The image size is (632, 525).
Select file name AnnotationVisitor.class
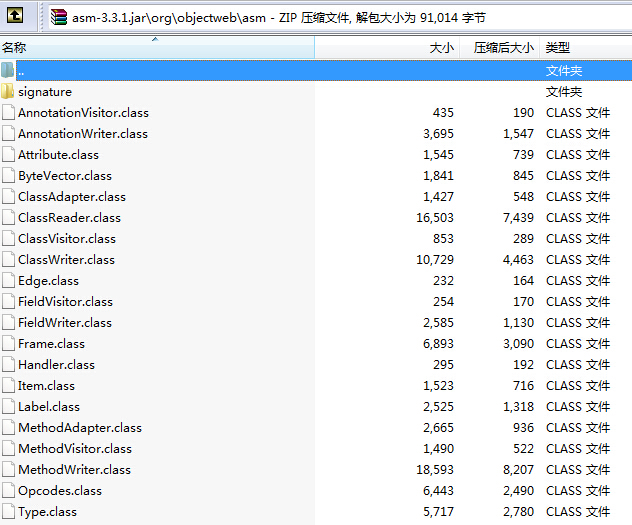click(x=83, y=113)
